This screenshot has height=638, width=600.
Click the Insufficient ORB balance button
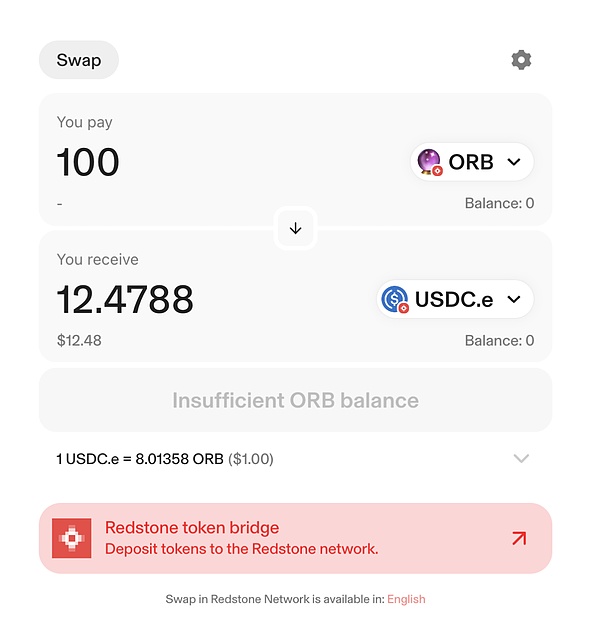pos(295,400)
